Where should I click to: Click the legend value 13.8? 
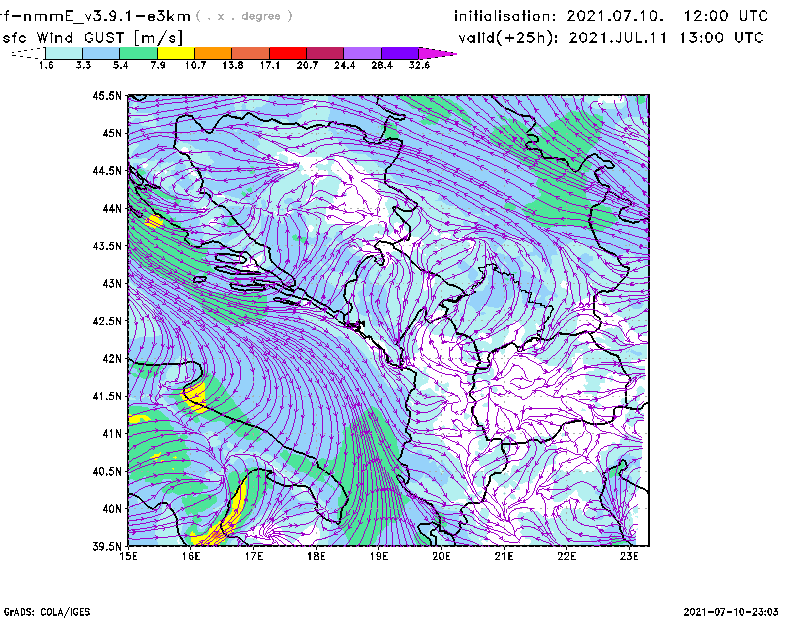233,65
